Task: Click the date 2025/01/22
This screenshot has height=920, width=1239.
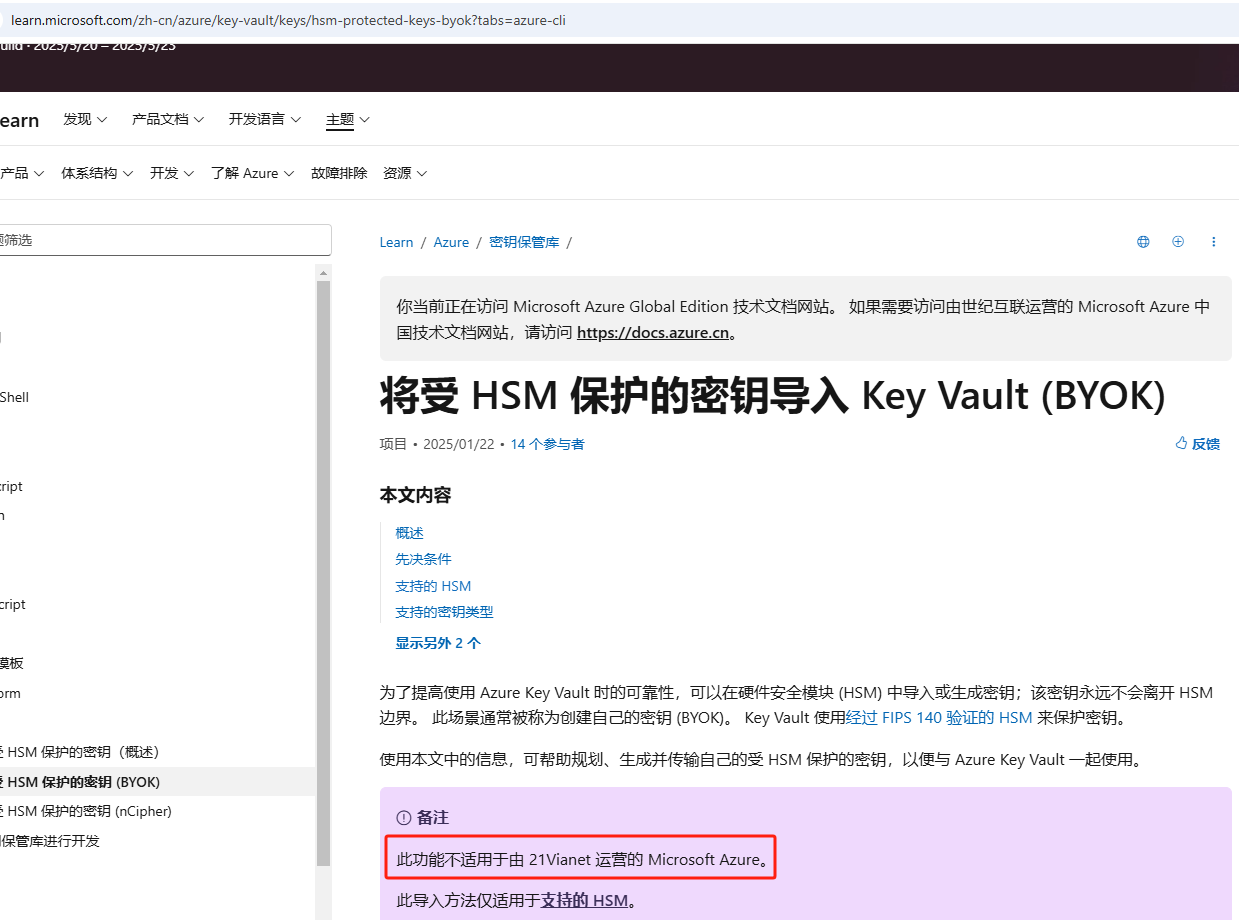Action: 459,444
